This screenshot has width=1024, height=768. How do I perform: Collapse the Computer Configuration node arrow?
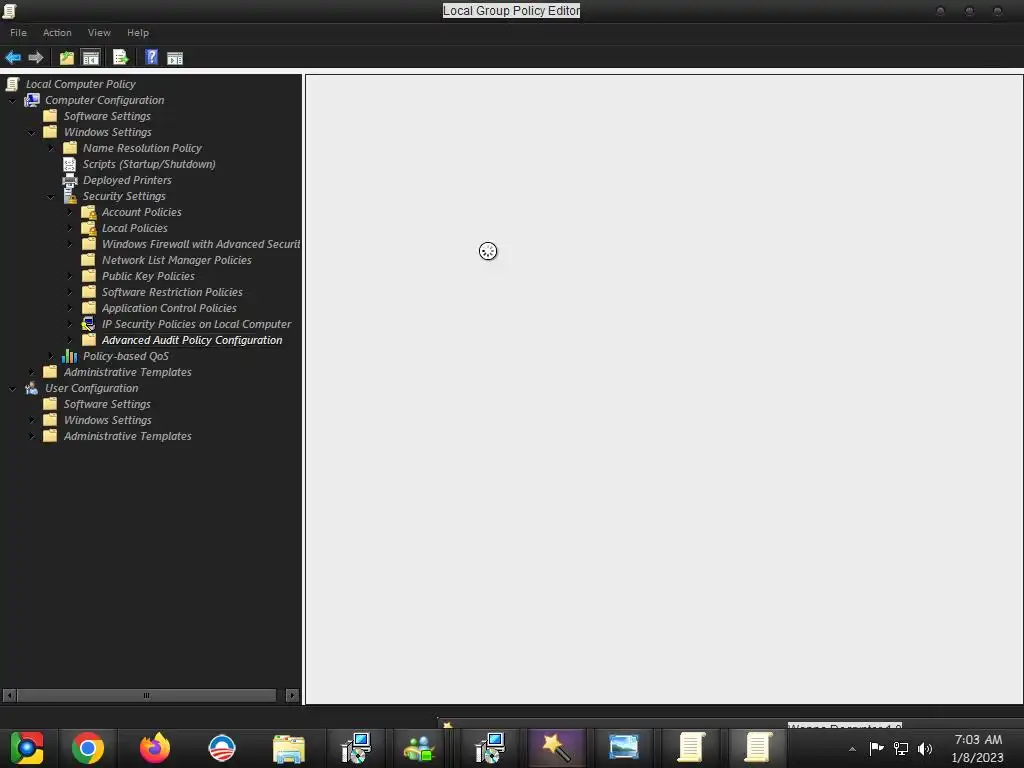point(13,101)
